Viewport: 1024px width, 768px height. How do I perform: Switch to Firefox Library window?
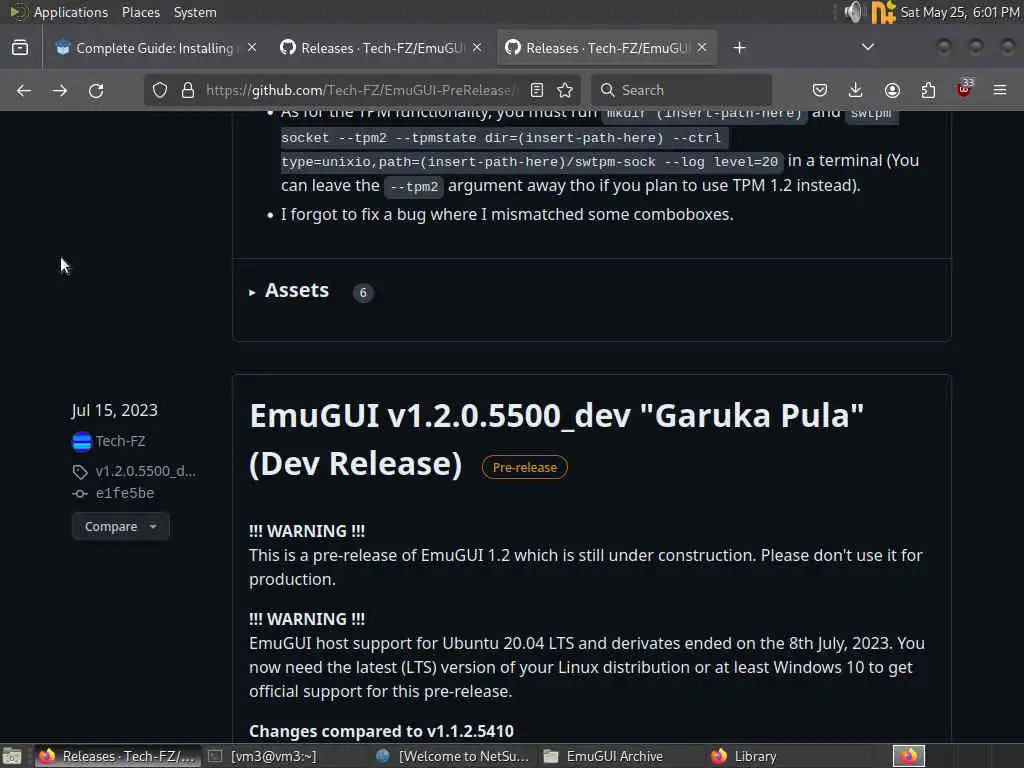pyautogui.click(x=744, y=756)
